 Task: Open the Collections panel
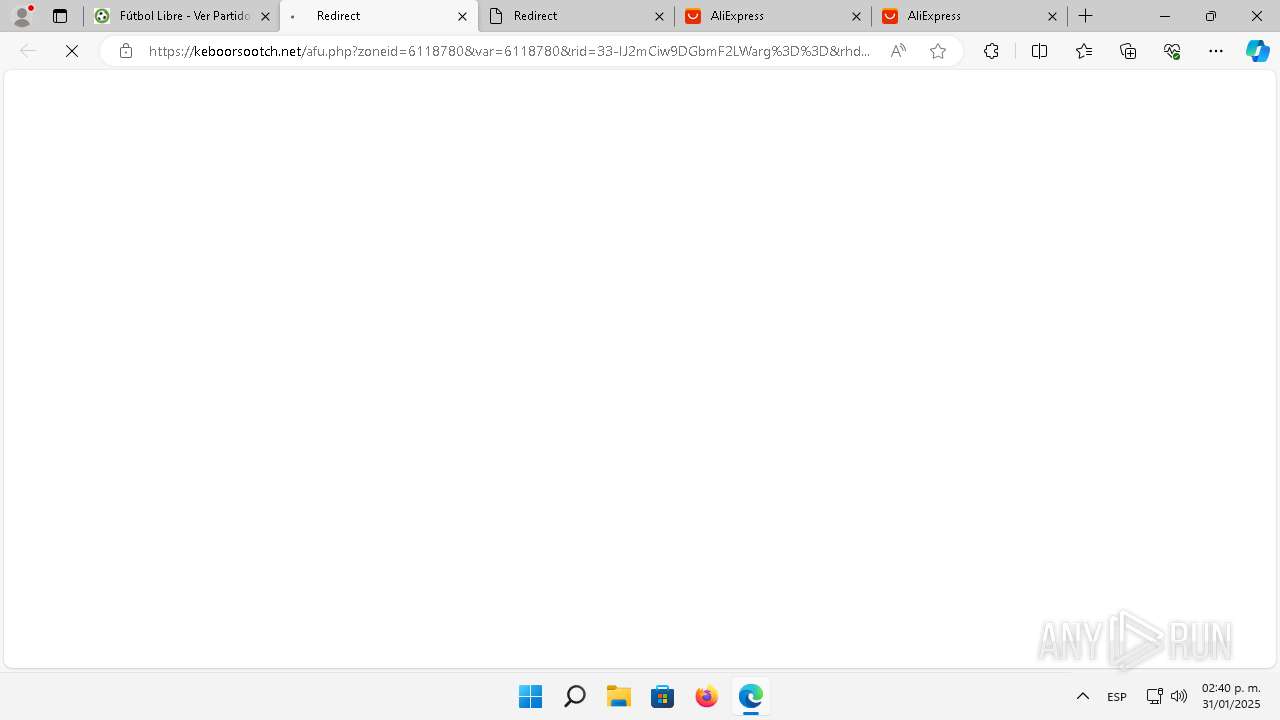1128,51
